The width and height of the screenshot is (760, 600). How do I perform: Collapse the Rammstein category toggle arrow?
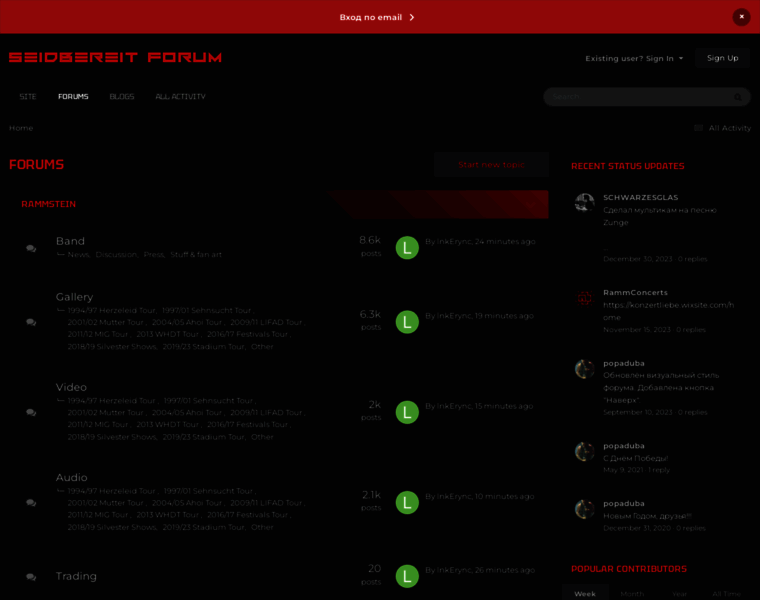(x=532, y=205)
